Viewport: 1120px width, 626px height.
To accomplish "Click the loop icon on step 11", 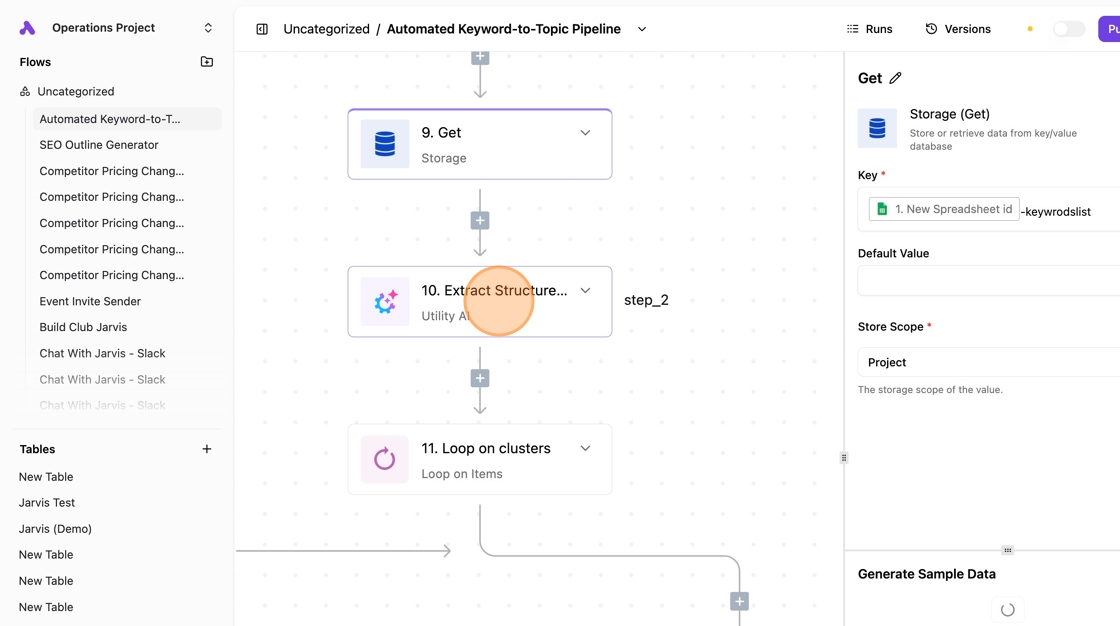I will tap(385, 459).
